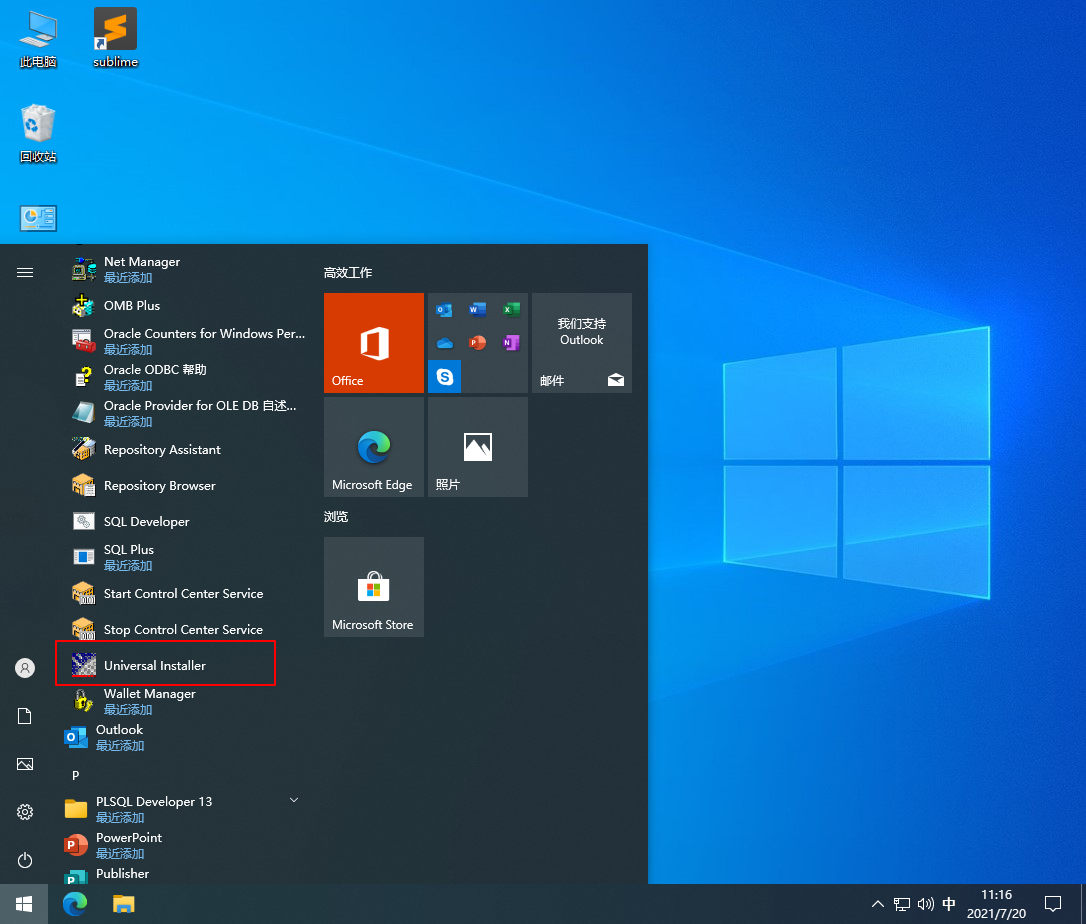Click the OneNote icon in Office group tile
The width and height of the screenshot is (1086, 924).
point(511,343)
